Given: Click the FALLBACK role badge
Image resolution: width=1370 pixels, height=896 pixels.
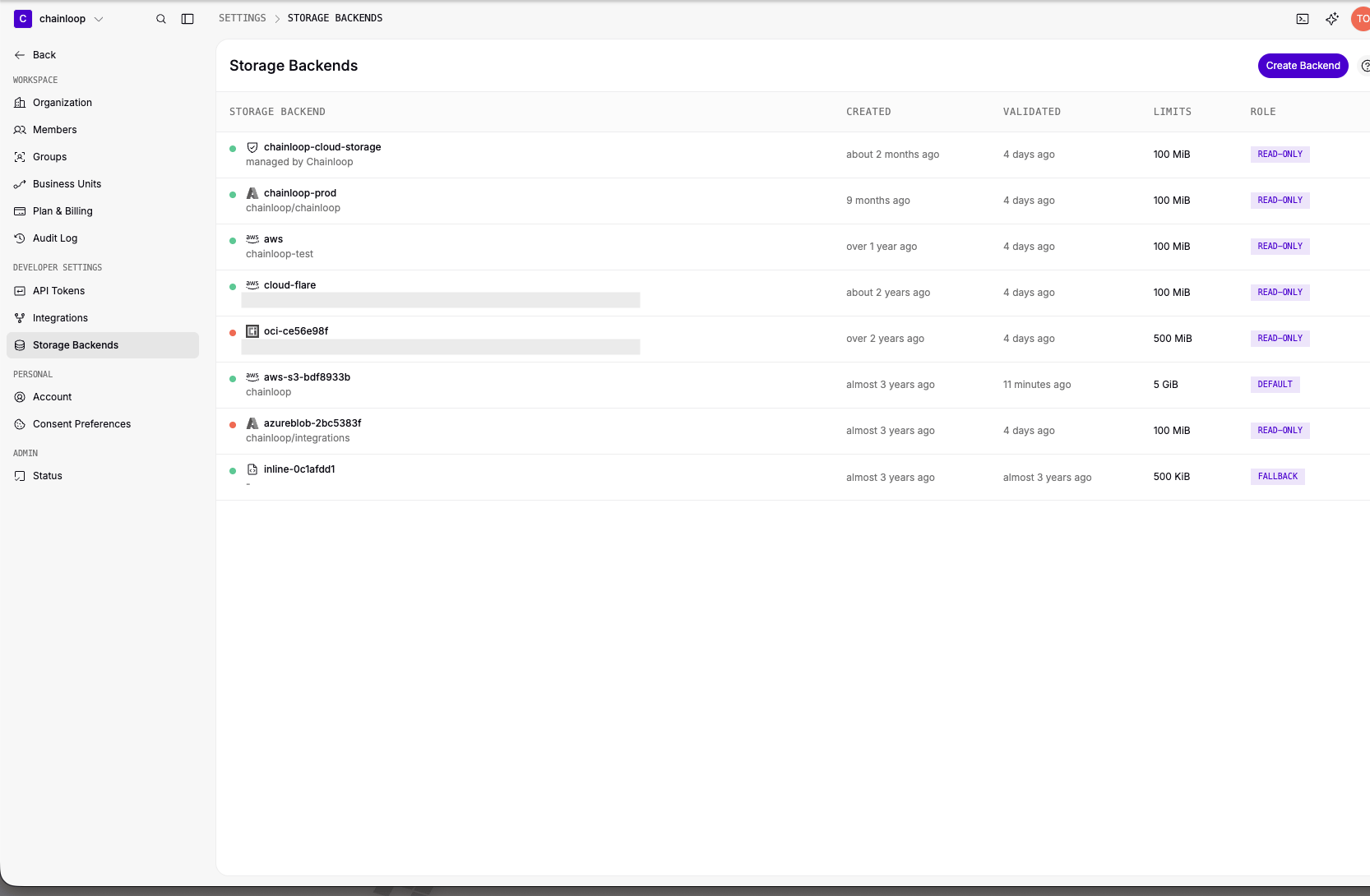Looking at the screenshot, I should (1277, 477).
